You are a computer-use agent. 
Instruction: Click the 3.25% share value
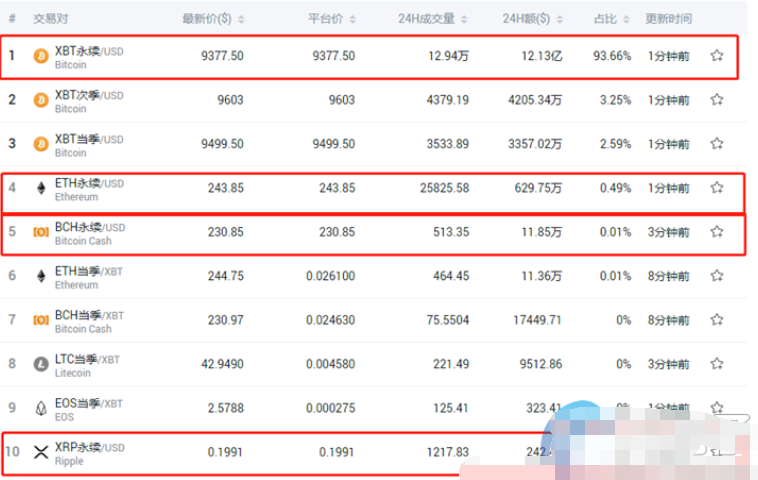(615, 100)
